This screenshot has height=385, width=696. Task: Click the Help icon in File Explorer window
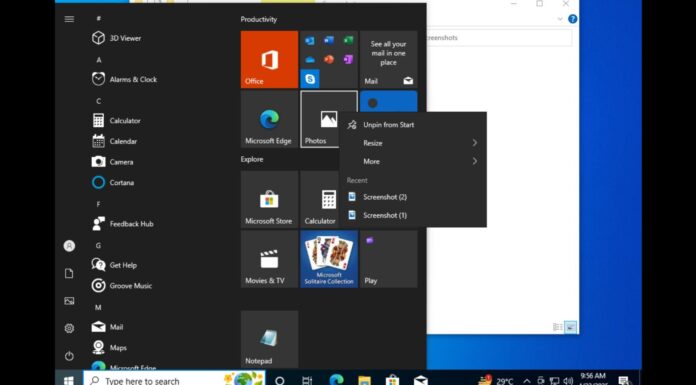(x=573, y=19)
